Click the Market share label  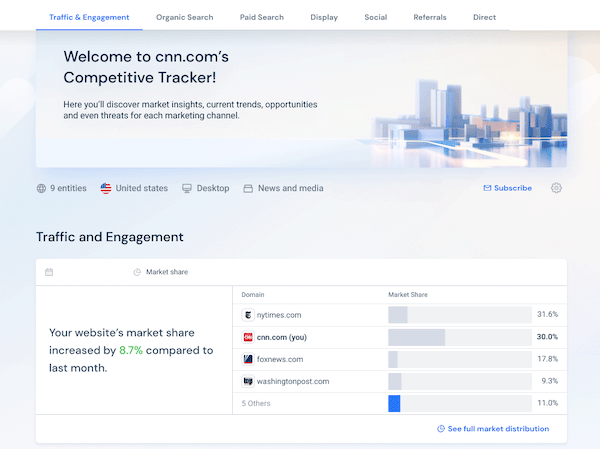[167, 272]
